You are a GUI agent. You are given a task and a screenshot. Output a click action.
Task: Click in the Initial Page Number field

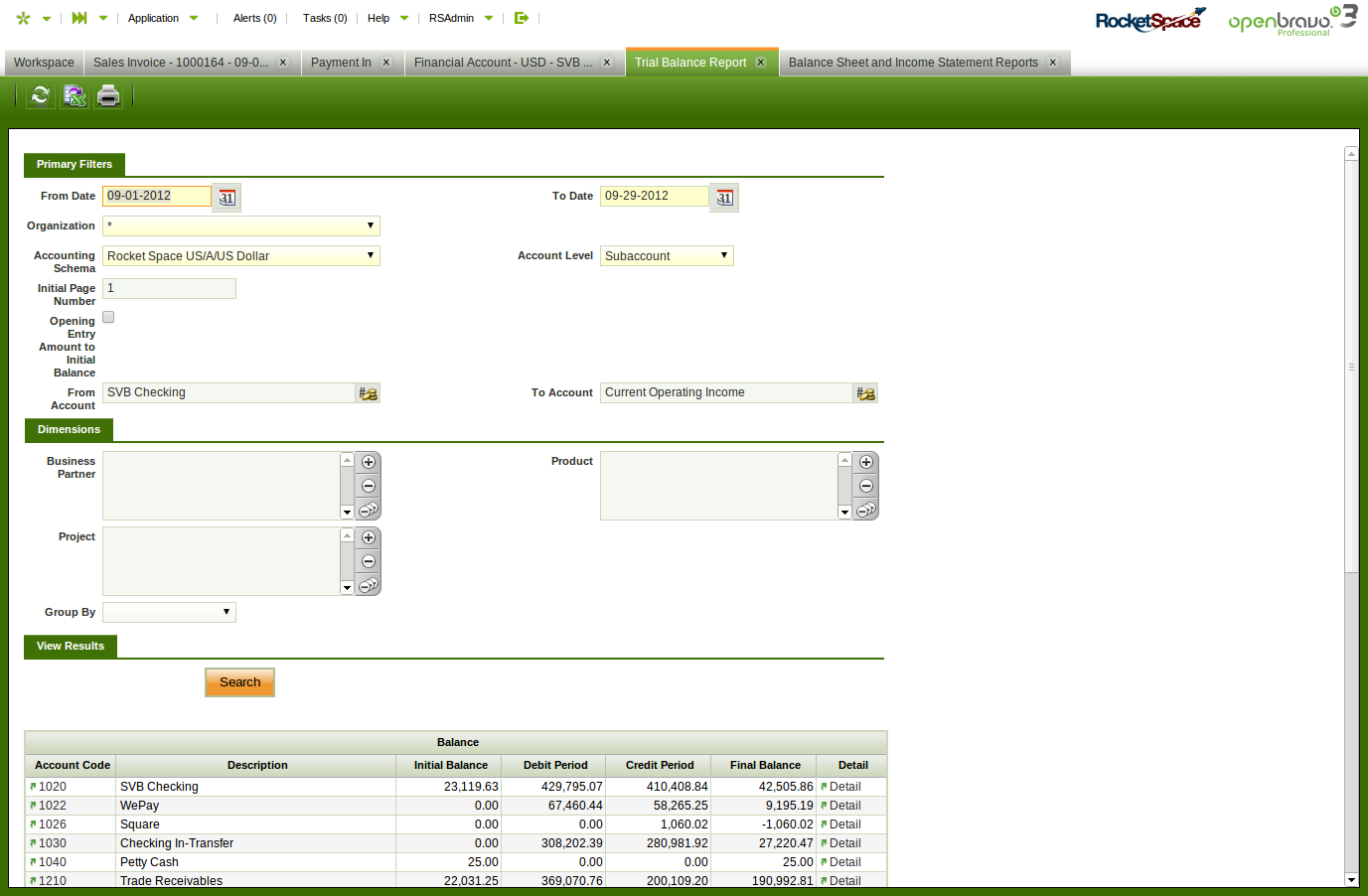(x=169, y=288)
